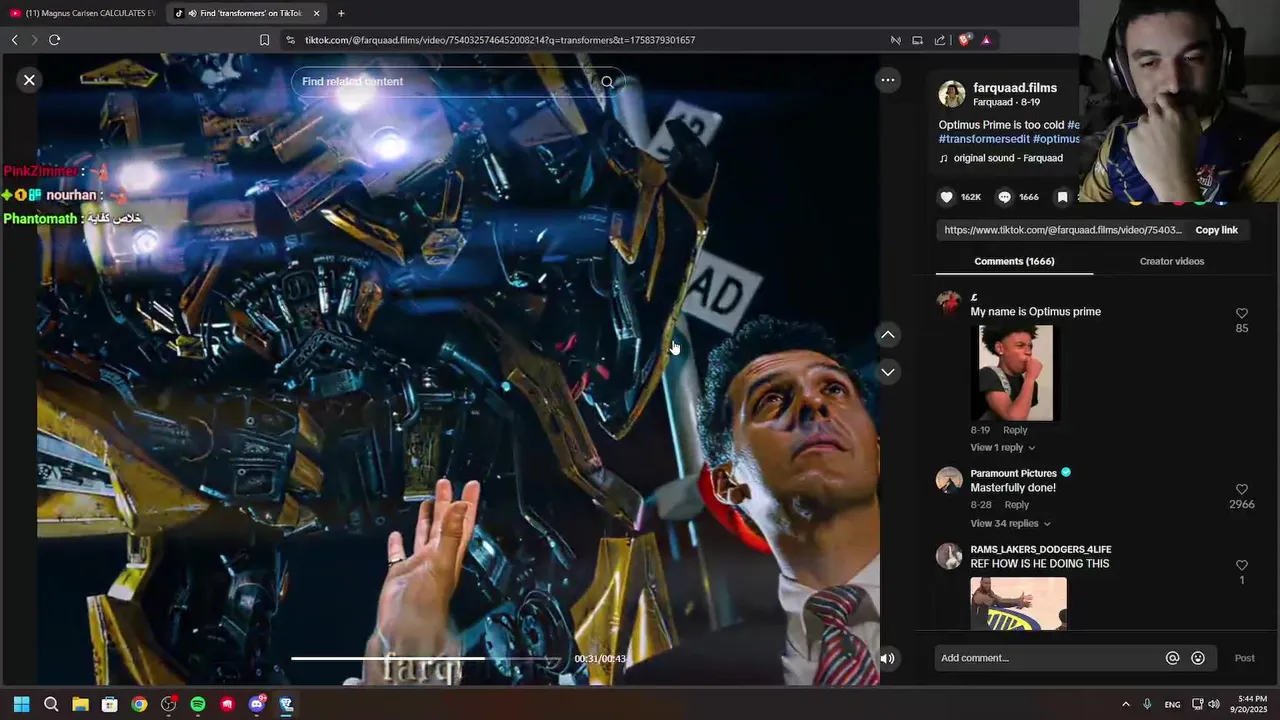Click the Post comment button

click(1244, 658)
